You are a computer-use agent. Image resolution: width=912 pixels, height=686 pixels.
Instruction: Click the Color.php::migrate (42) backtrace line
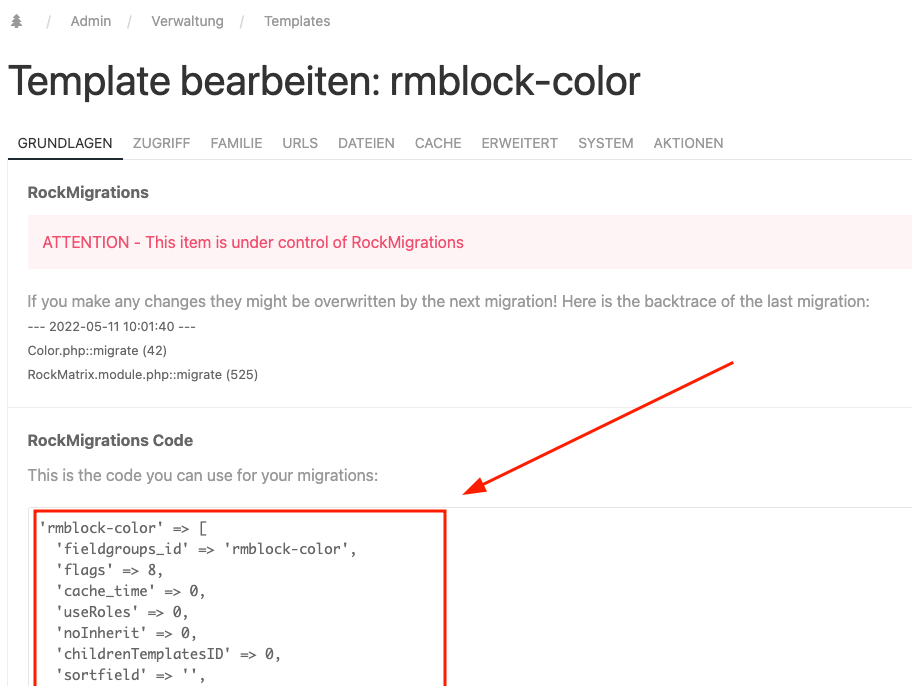[97, 351]
